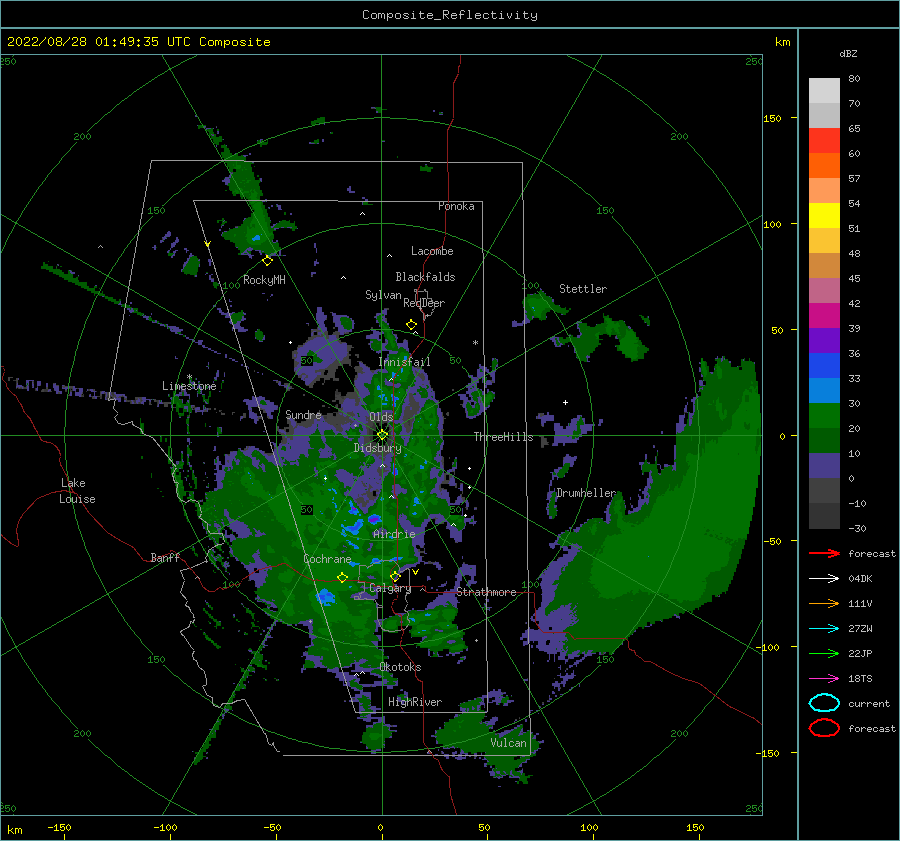The width and height of the screenshot is (900, 841).
Task: Click the white 04DK arrow icon
Action: (x=824, y=579)
